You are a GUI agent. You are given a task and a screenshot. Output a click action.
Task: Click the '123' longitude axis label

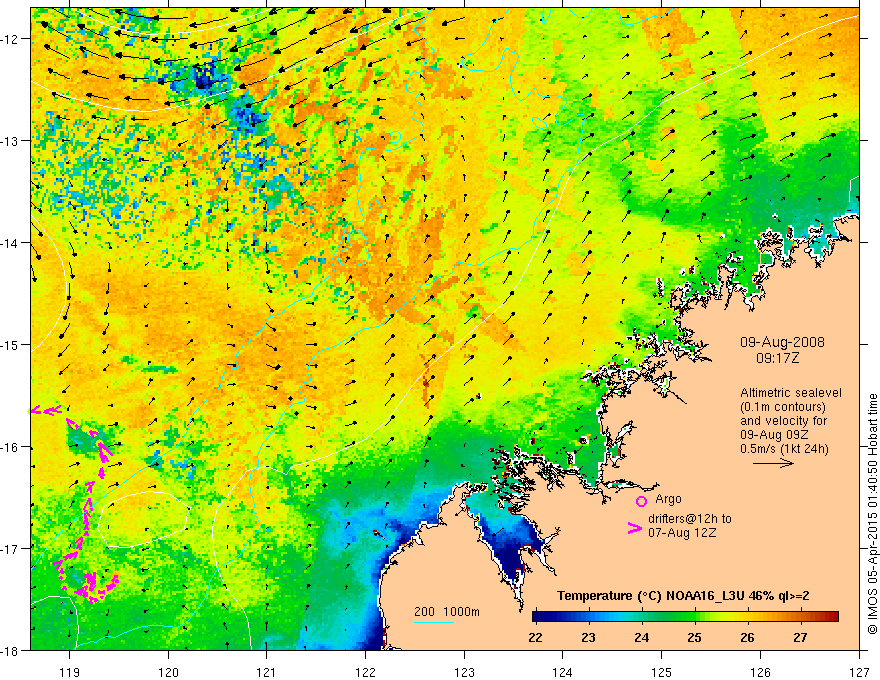click(x=464, y=672)
